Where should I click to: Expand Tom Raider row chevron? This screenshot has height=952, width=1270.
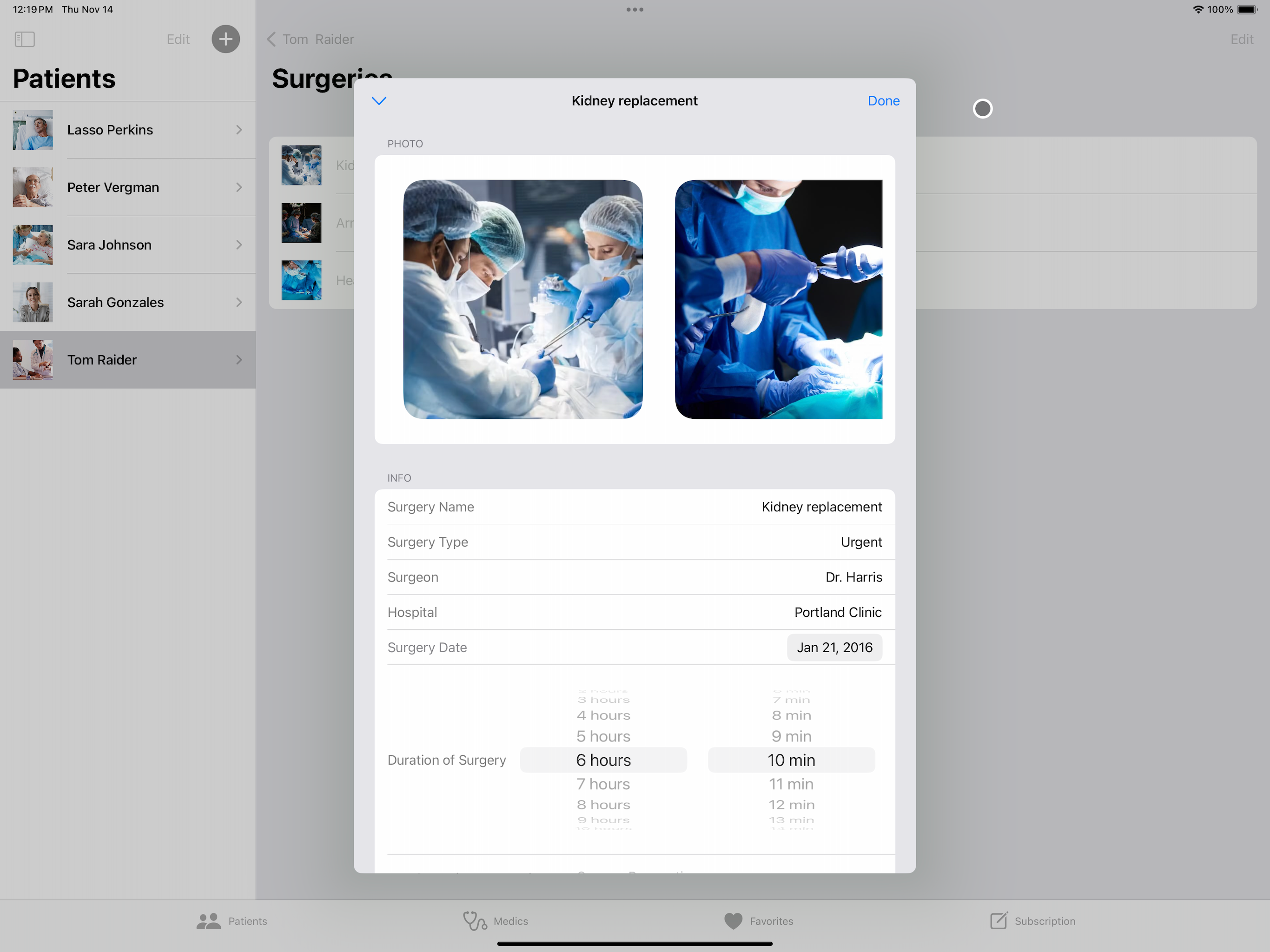(x=239, y=359)
